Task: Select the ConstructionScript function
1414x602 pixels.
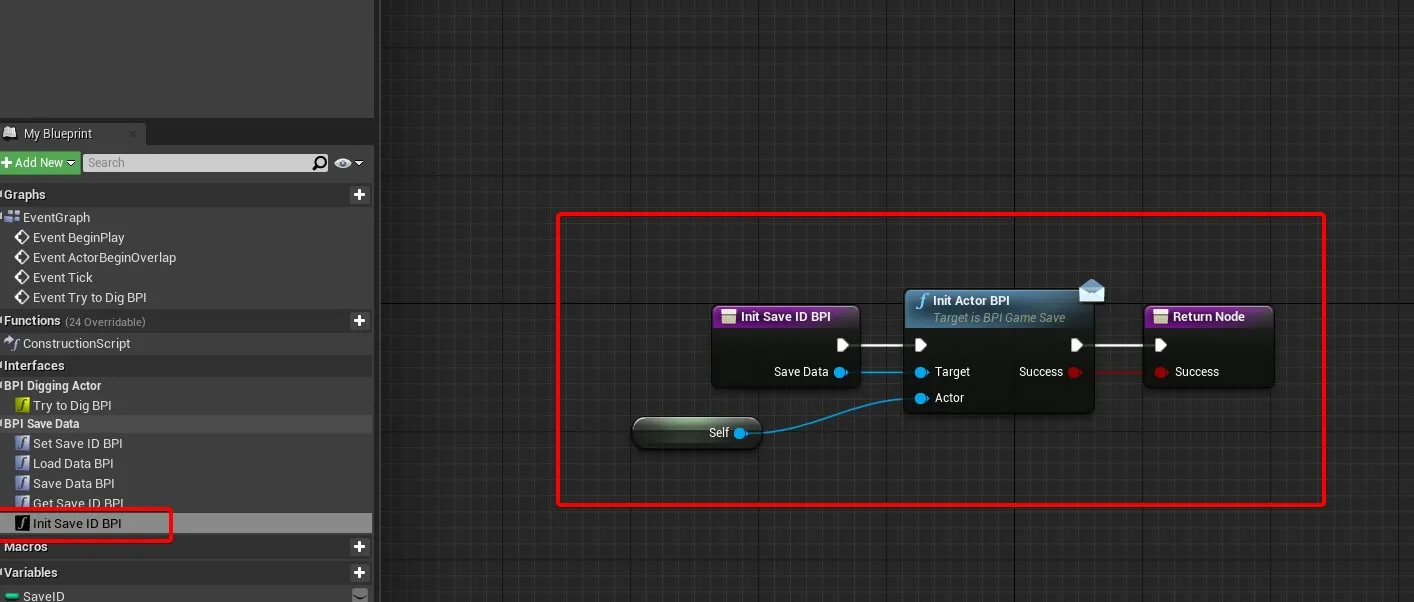Action: point(76,344)
